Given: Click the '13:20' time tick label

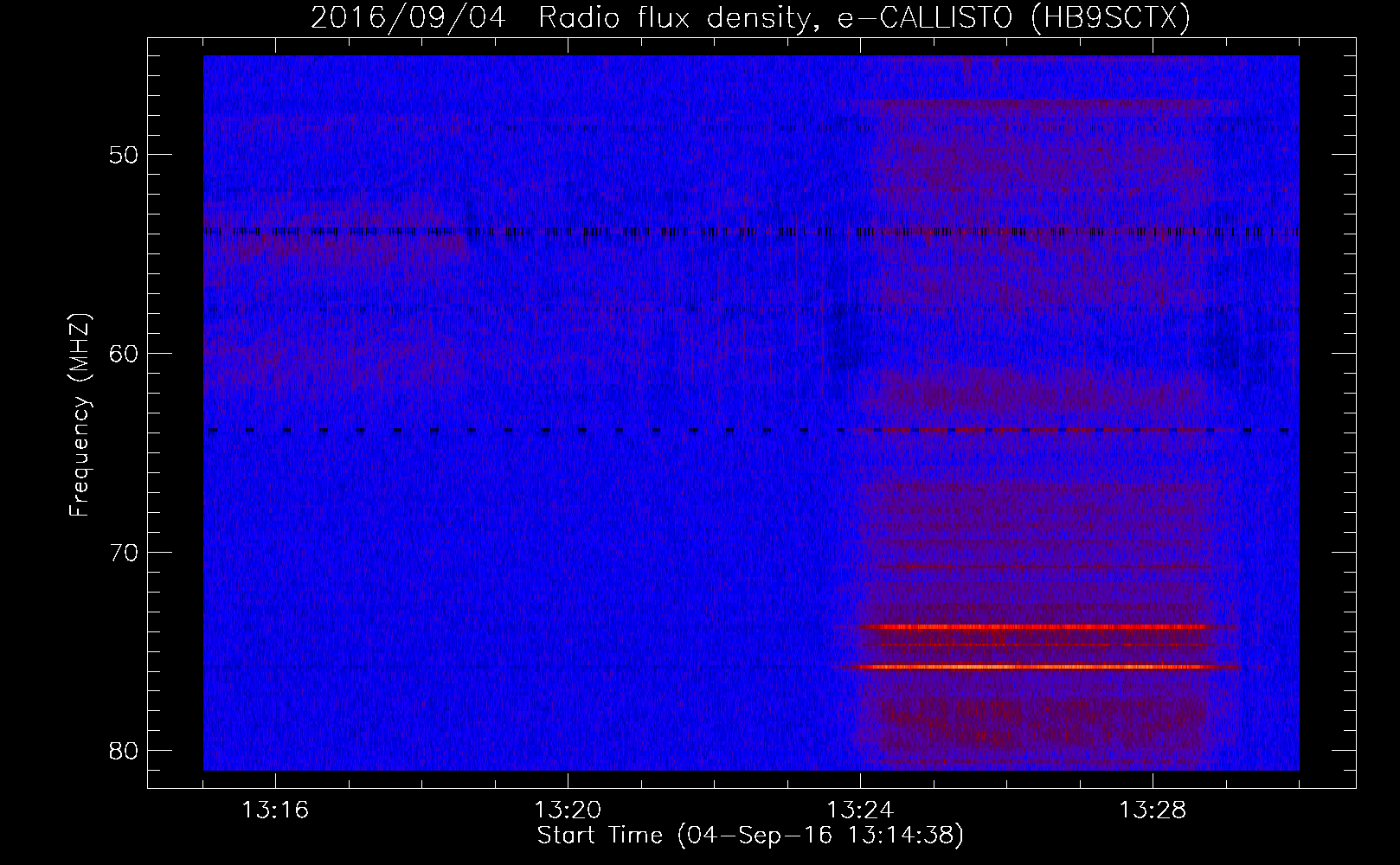Looking at the screenshot, I should 568,811.
